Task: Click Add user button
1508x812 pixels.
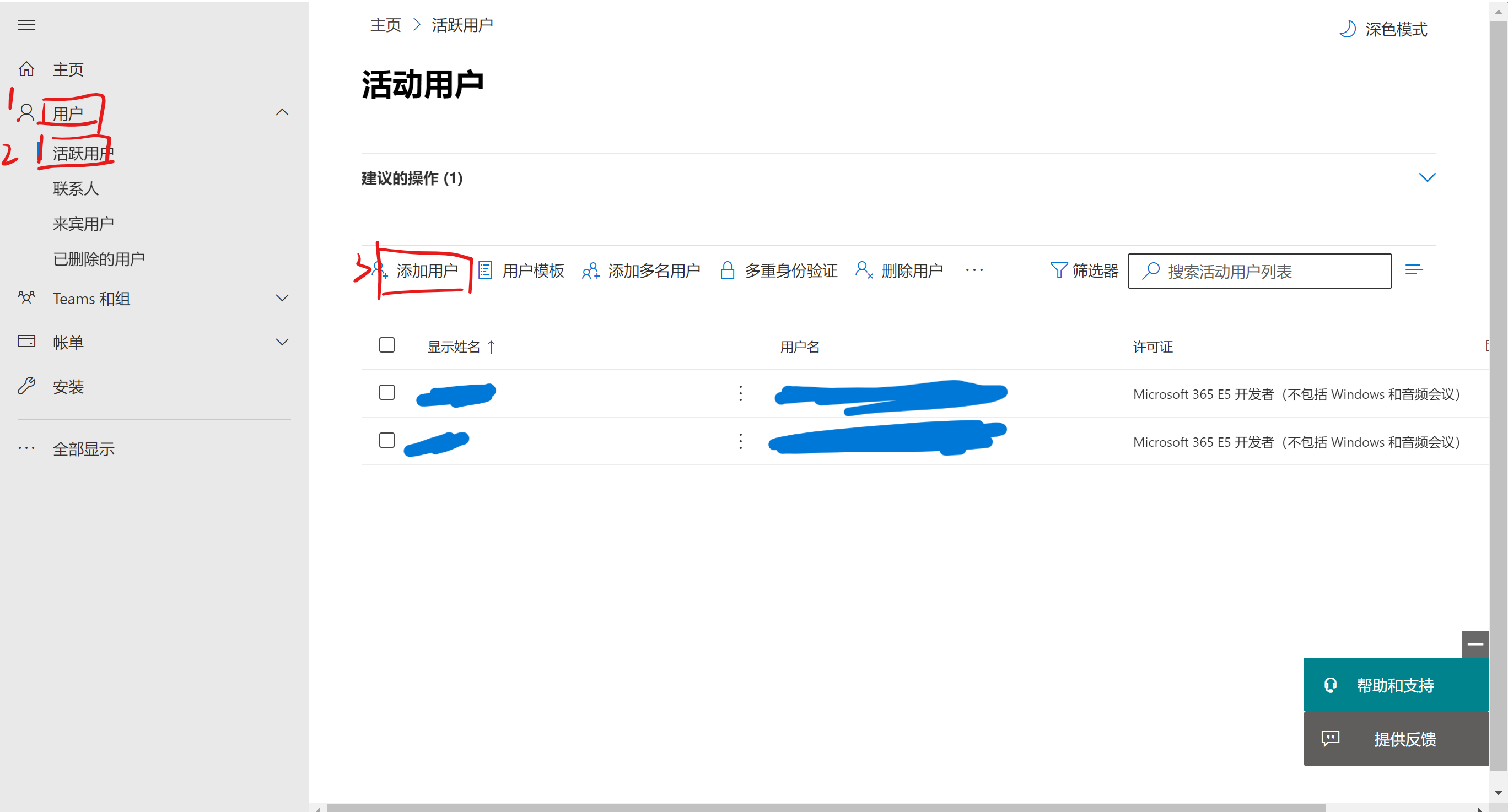Action: point(415,270)
